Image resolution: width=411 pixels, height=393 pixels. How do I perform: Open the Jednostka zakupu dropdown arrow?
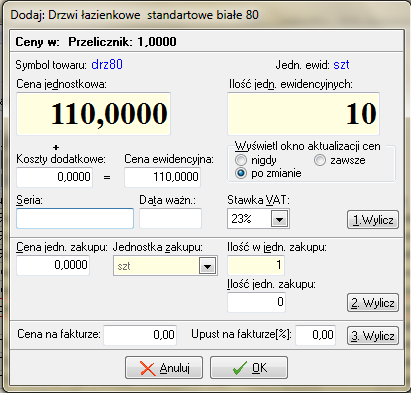[x=207, y=266]
